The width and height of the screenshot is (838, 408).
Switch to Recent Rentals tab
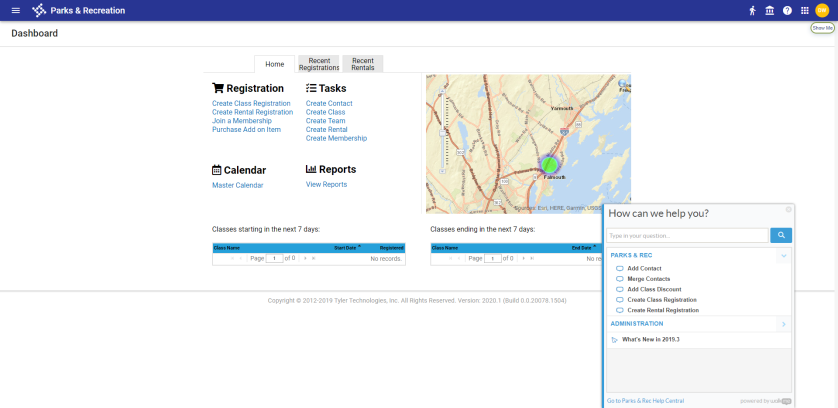click(x=362, y=64)
